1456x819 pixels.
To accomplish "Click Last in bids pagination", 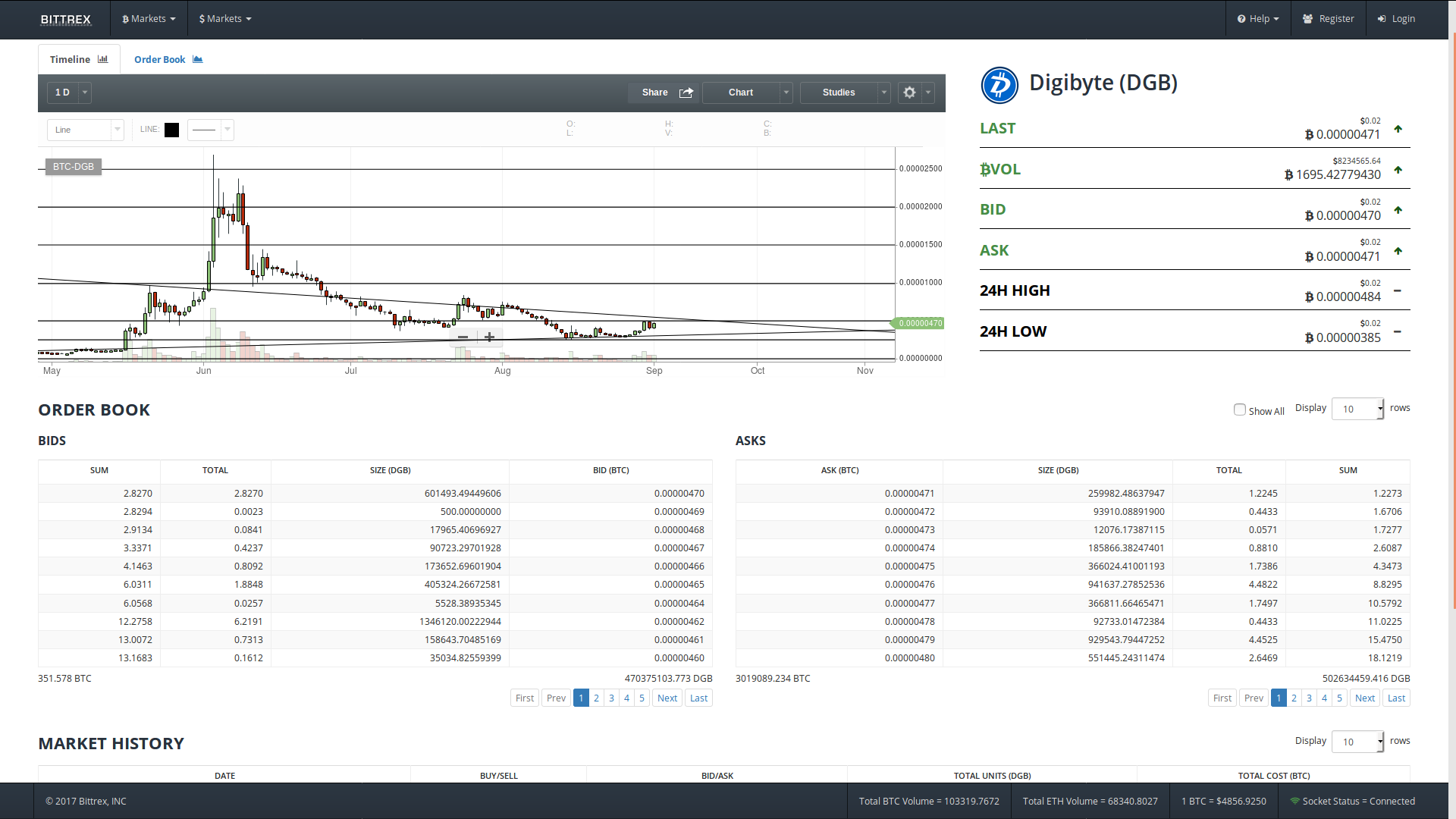I will coord(699,698).
